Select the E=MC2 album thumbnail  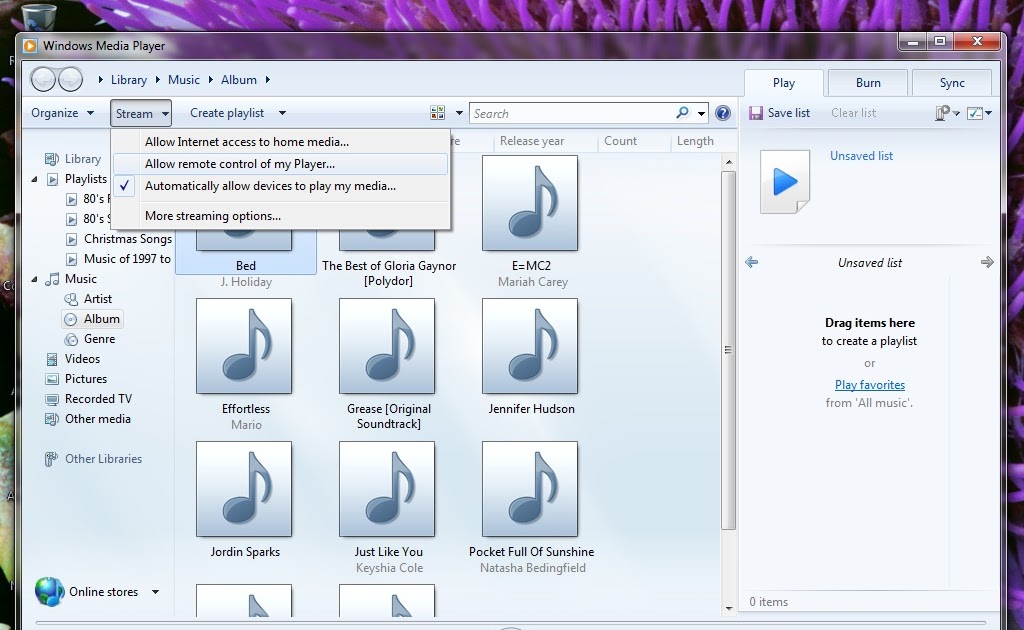[x=530, y=203]
